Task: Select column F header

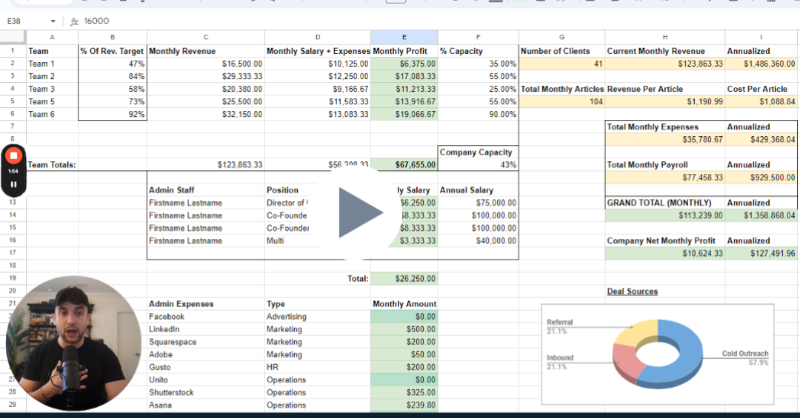Action: pyautogui.click(x=478, y=37)
